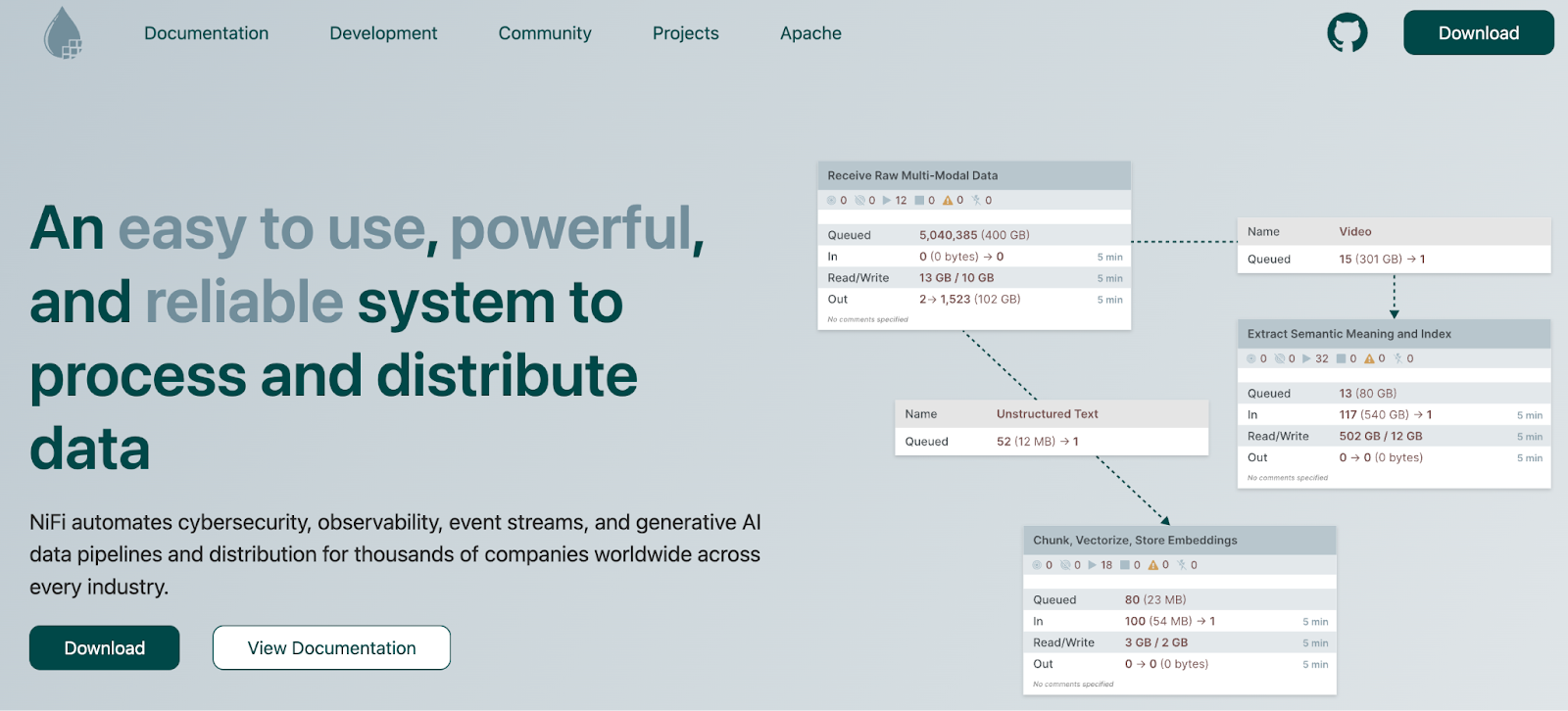Click the Video connection name

[x=1355, y=232]
